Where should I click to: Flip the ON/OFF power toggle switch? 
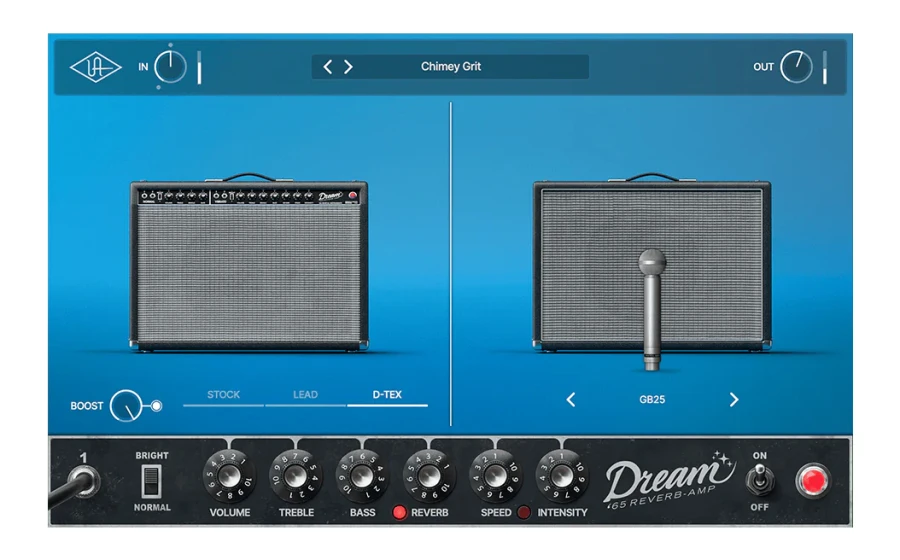pyautogui.click(x=759, y=480)
